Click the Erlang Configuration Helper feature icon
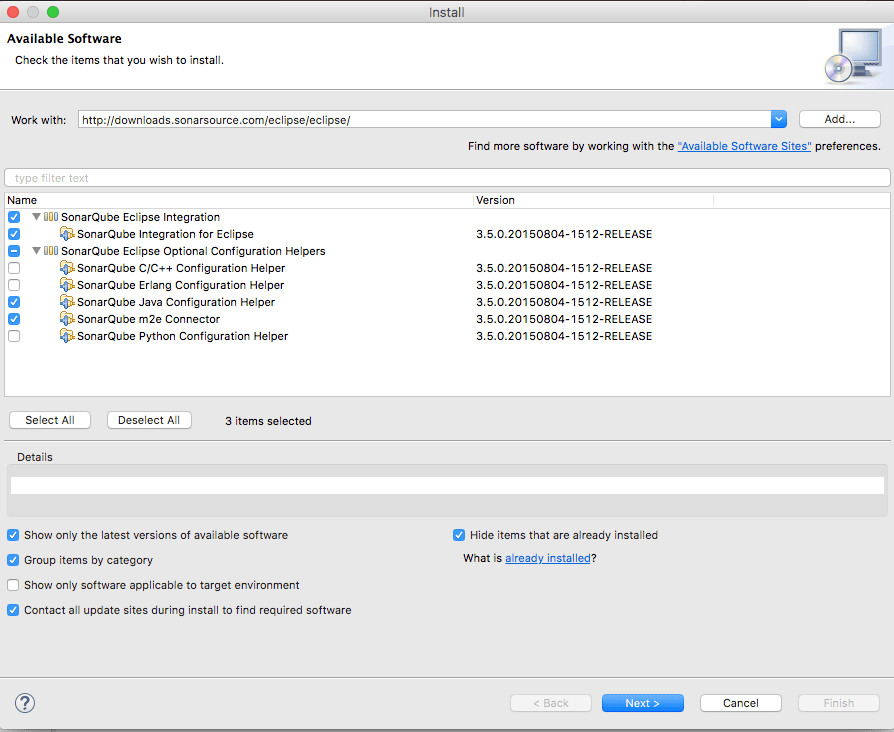This screenshot has height=732, width=894. [67, 285]
